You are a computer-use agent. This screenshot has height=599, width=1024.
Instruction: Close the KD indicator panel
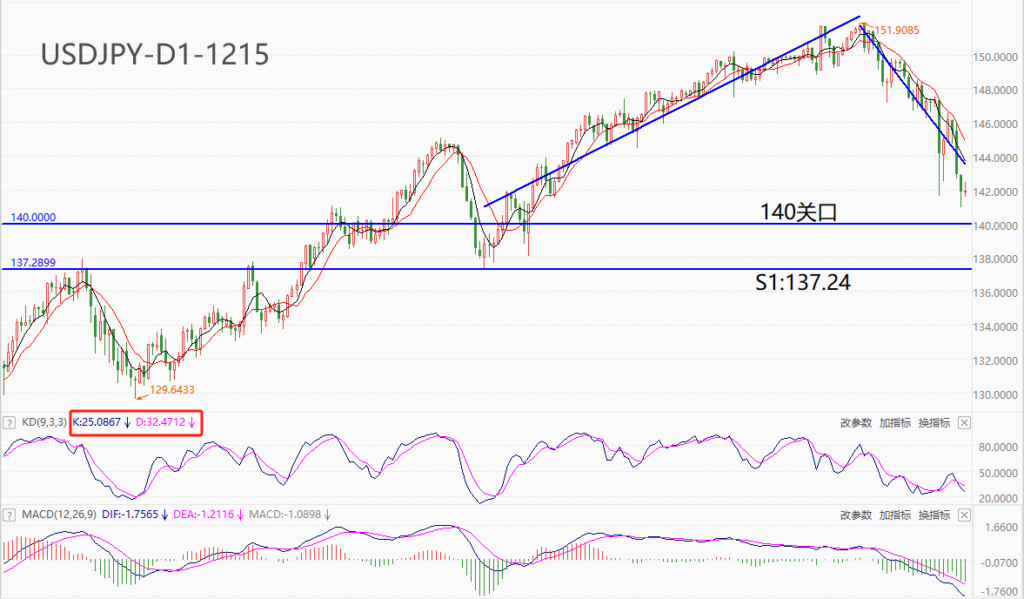[x=964, y=423]
